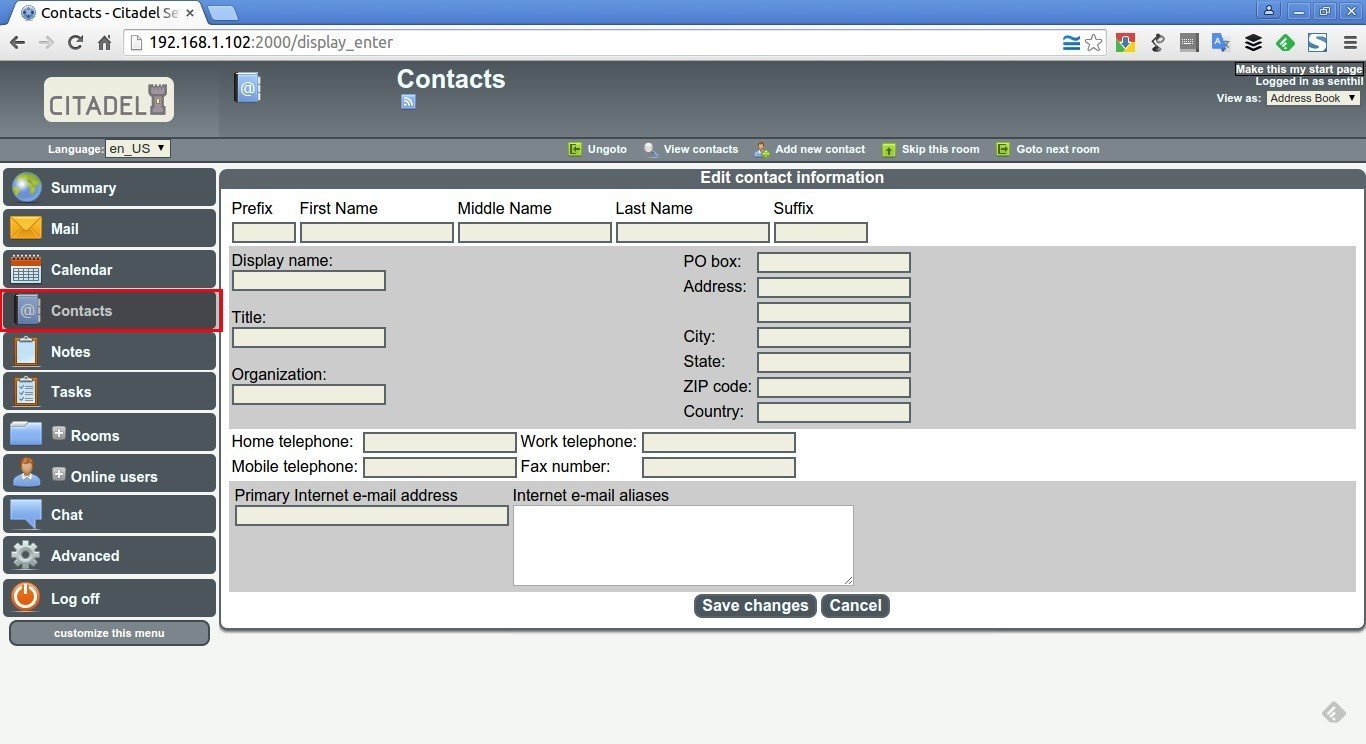This screenshot has height=744, width=1366.
Task: Expand the Online users list
Action: (59, 474)
